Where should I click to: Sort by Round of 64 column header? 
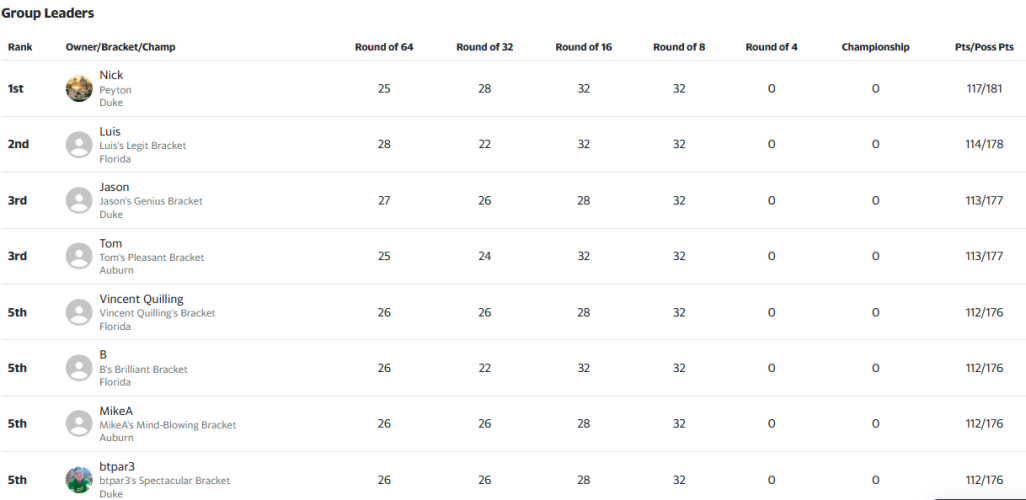384,47
